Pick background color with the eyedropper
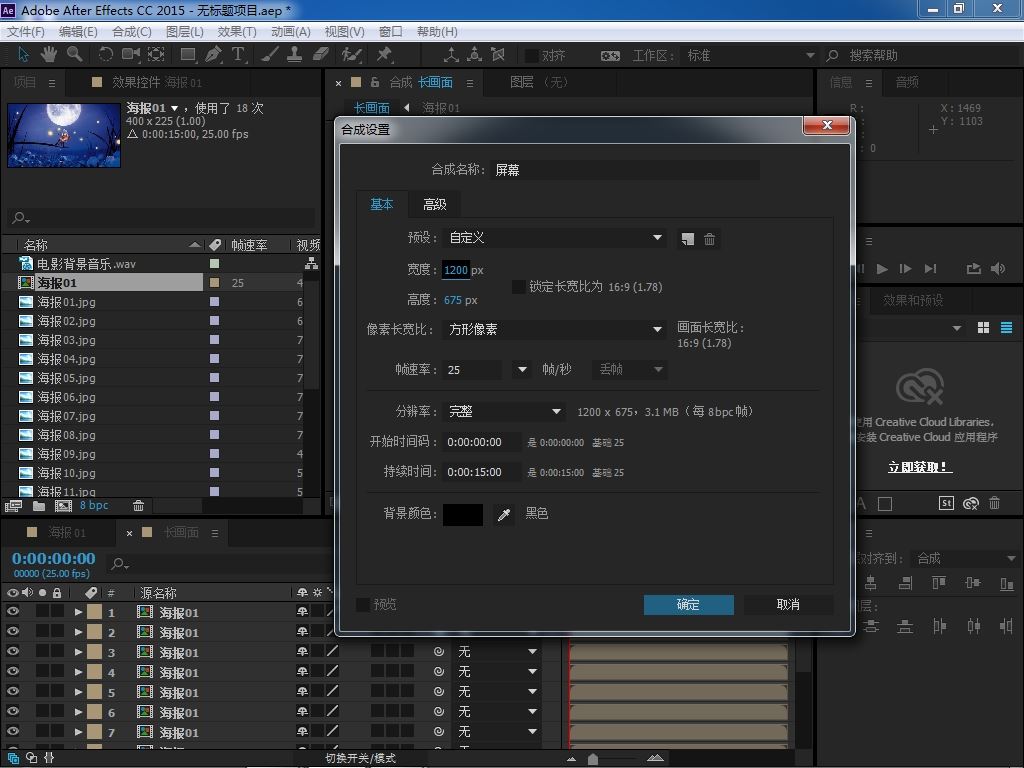Screen dimensions: 1024x768 click(504, 515)
